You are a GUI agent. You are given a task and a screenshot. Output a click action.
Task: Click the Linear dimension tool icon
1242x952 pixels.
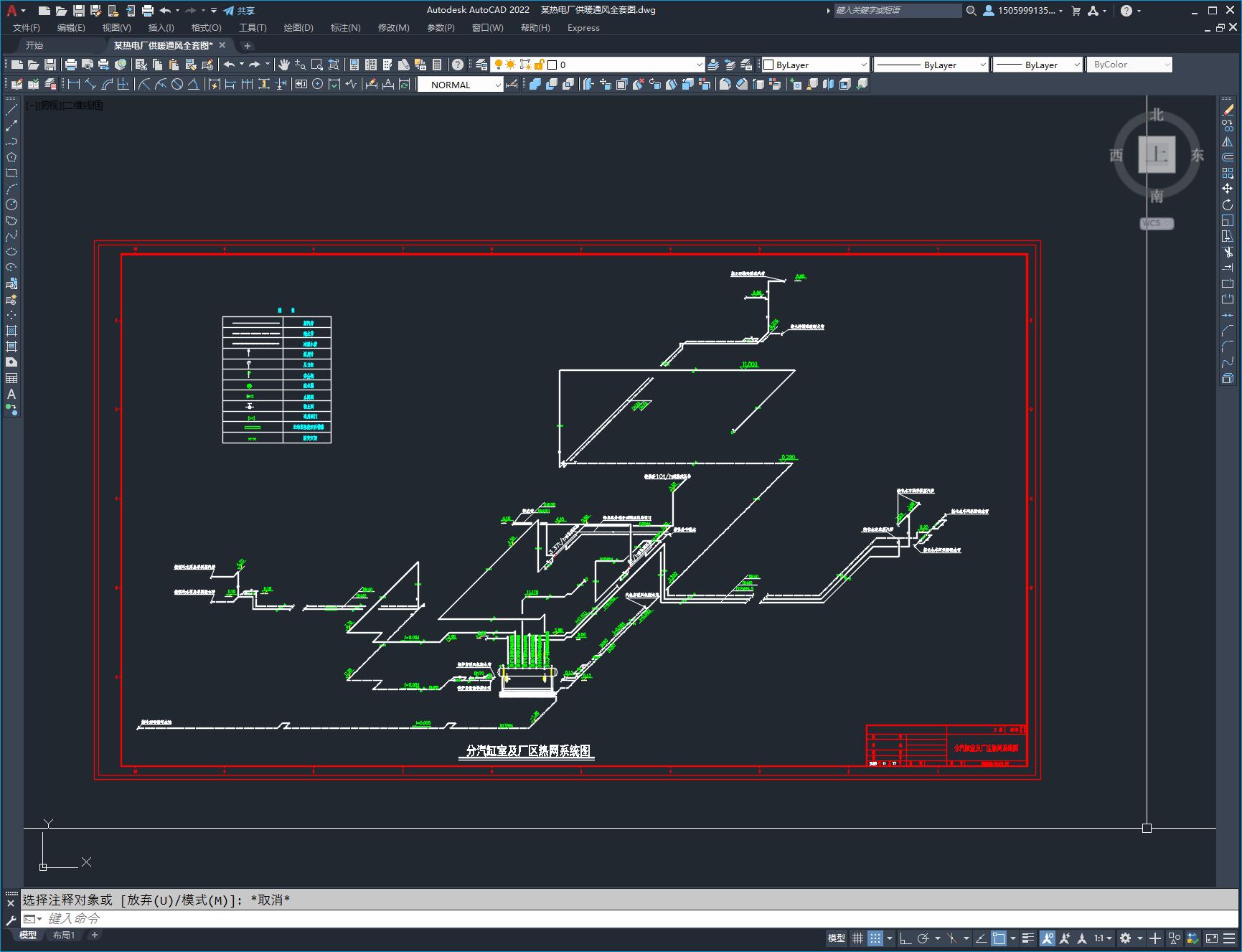(73, 84)
